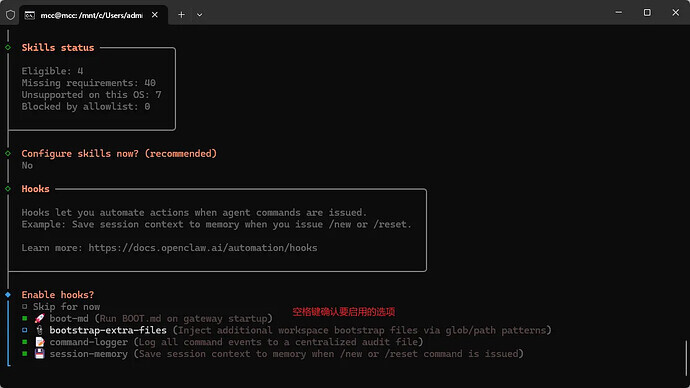Select the mcc@mcc terminal tab
The width and height of the screenshot is (690, 388).
click(x=92, y=15)
